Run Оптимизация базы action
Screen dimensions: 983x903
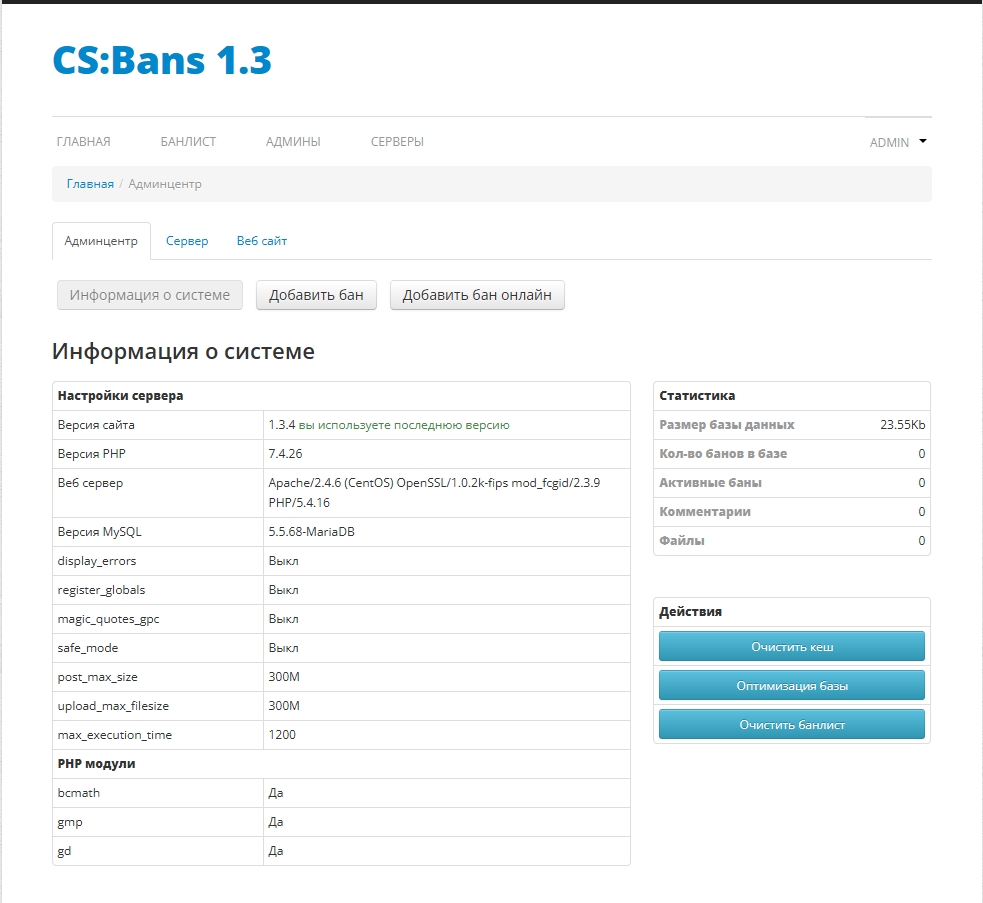[x=791, y=686]
